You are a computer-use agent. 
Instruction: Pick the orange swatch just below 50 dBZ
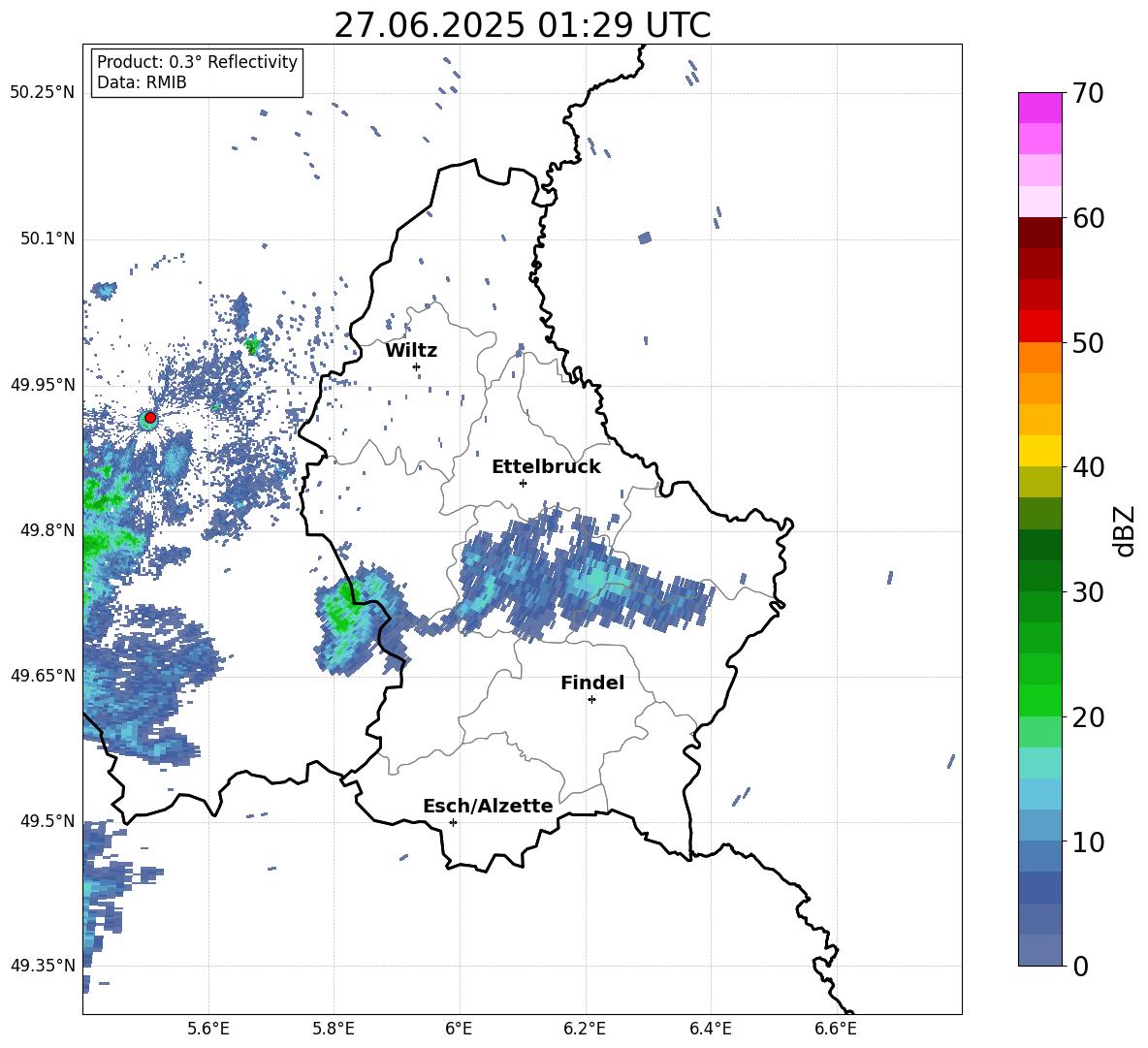coord(1039,357)
